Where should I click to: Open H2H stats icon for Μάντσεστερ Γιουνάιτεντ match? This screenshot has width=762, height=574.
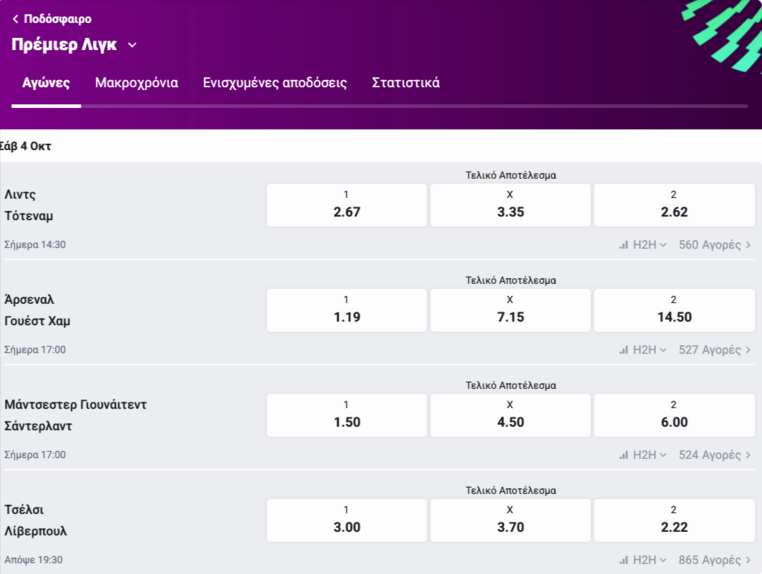[624, 455]
